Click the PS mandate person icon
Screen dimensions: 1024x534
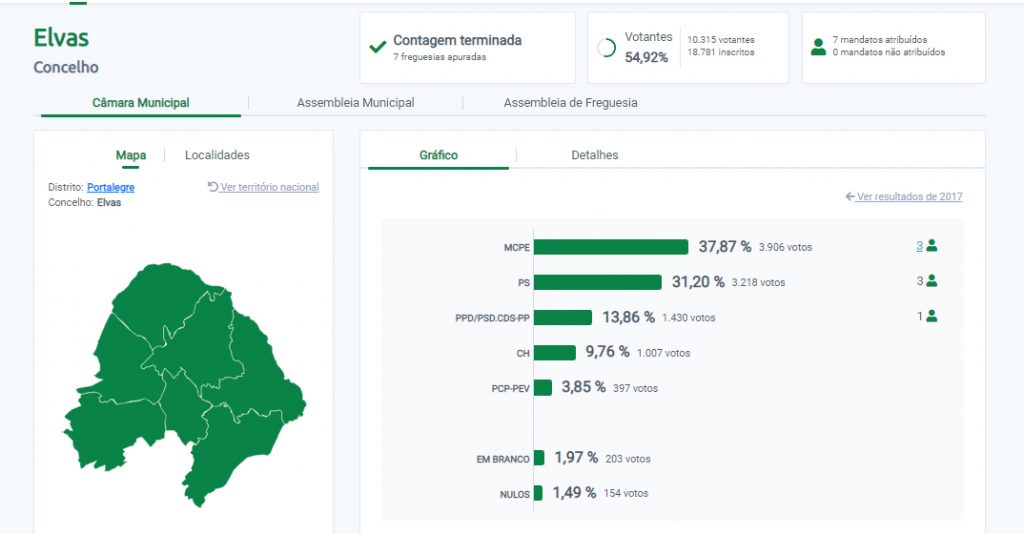pos(932,281)
